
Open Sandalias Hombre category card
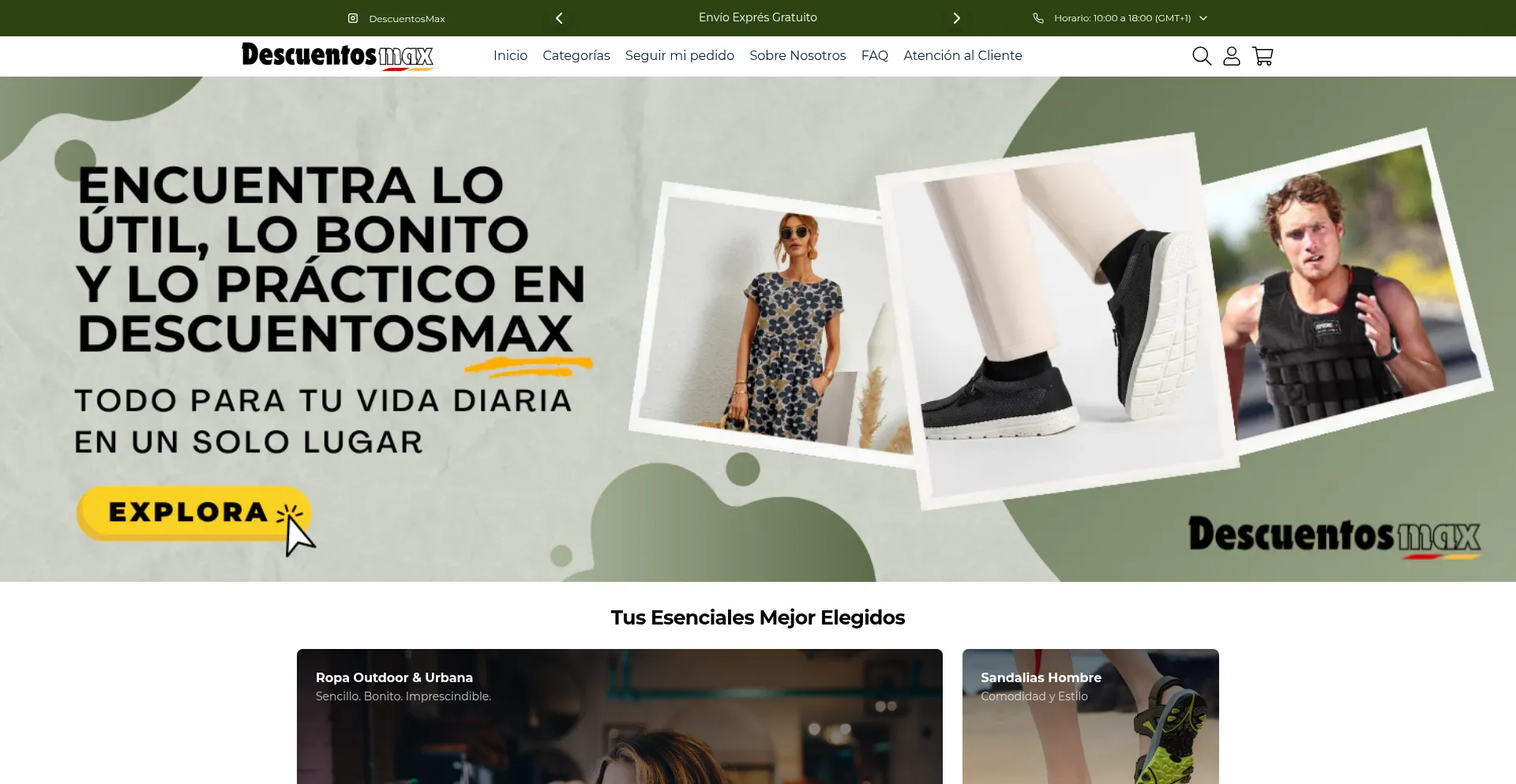click(1090, 716)
